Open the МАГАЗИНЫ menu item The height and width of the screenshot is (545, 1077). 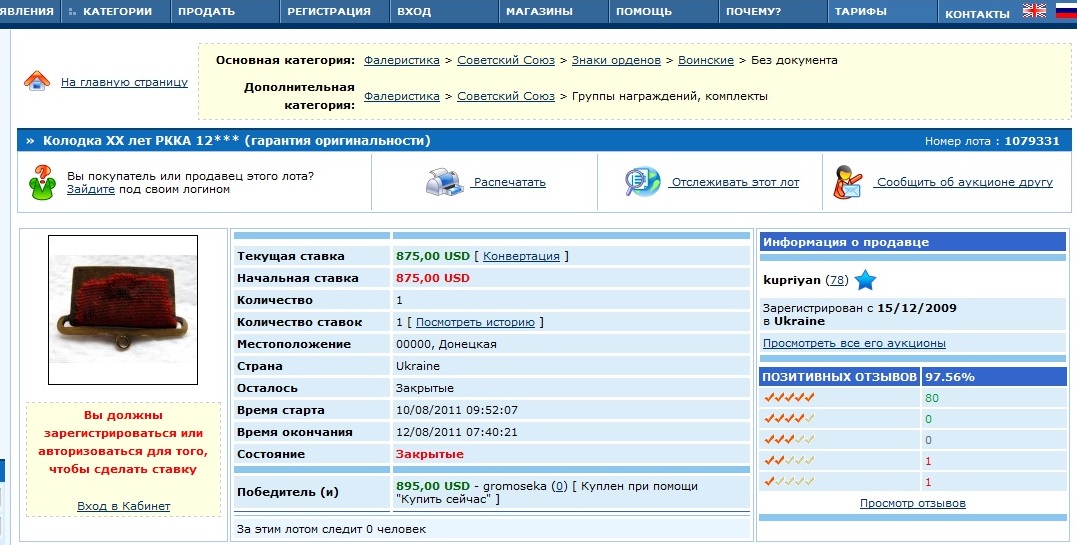coord(539,12)
